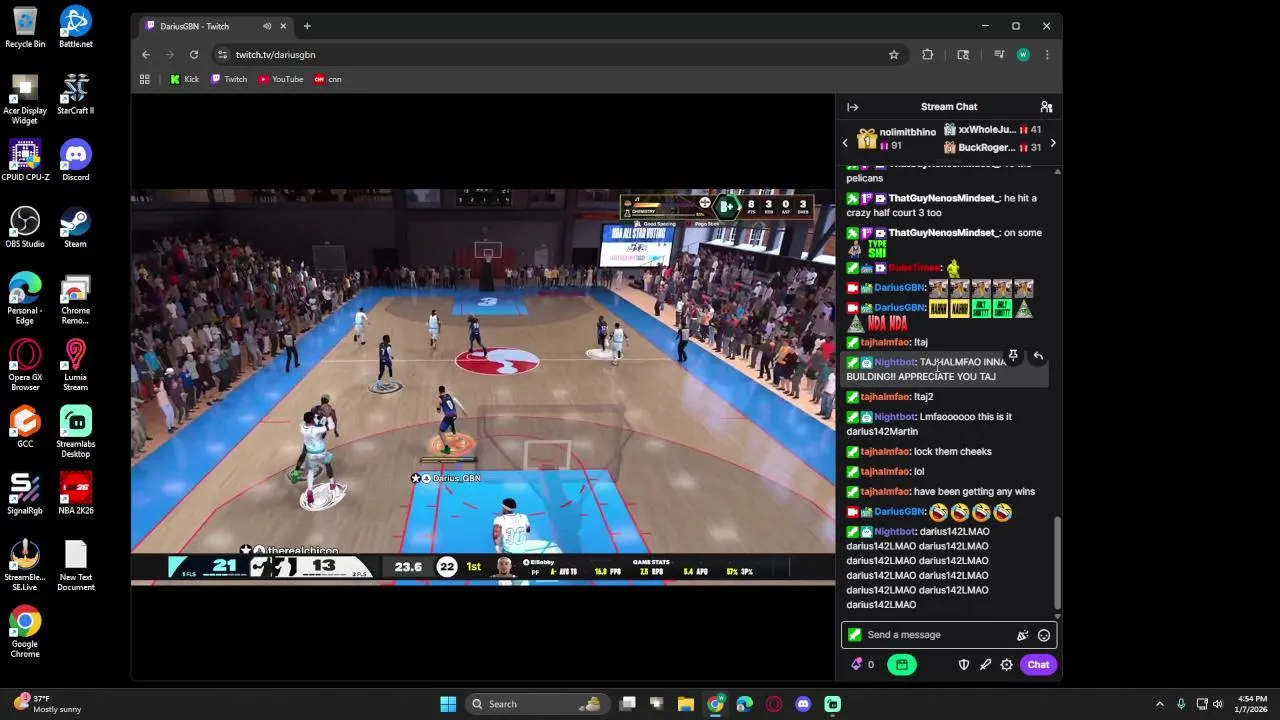Open the channel points balance

coord(862,665)
